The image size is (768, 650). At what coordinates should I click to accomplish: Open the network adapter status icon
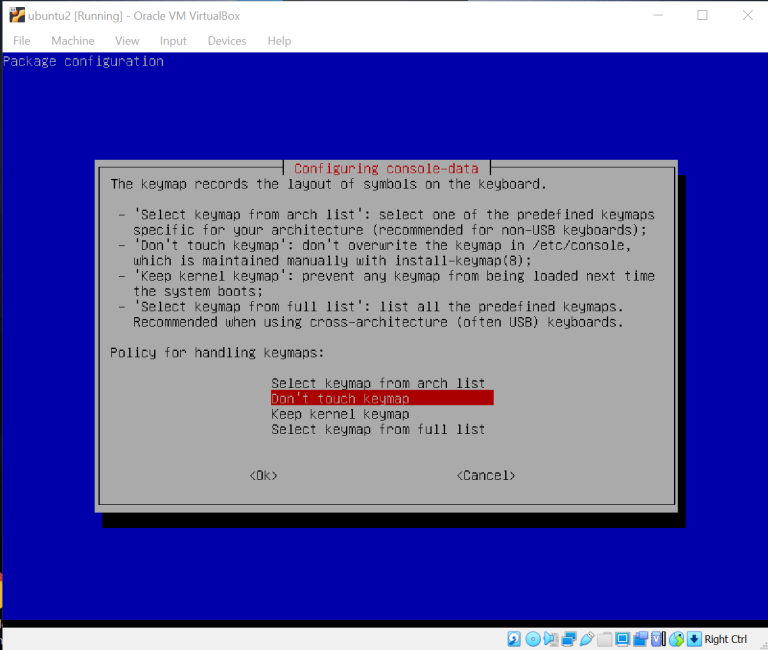click(x=568, y=639)
